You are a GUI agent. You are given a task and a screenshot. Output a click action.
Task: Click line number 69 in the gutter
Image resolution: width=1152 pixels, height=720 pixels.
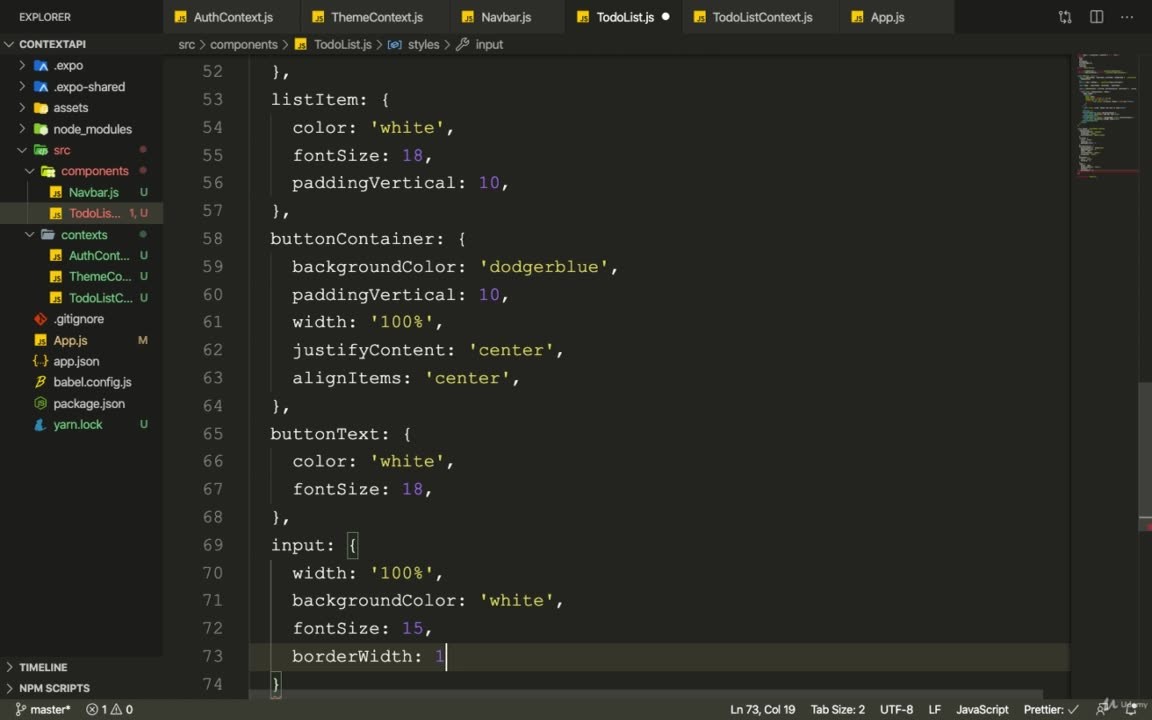pyautogui.click(x=212, y=545)
